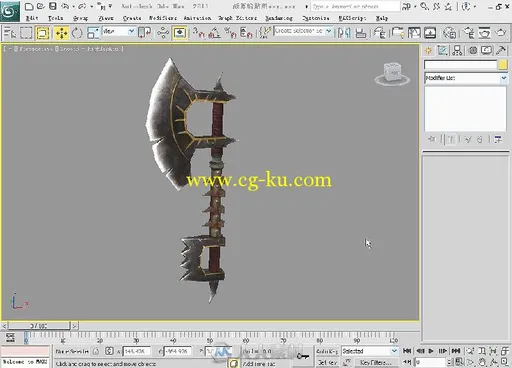This screenshot has width=512, height=368.
Task: Switch to the Create command panel tab
Action: [428, 50]
